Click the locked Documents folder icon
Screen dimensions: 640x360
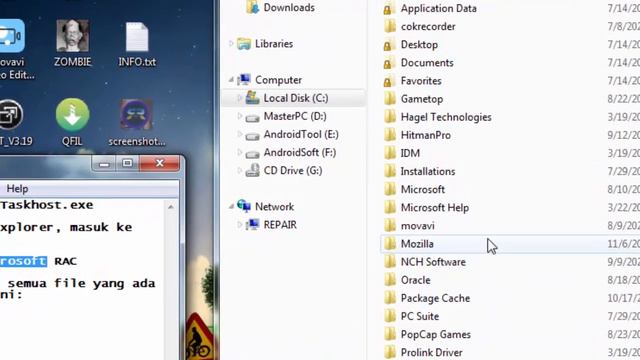pyautogui.click(x=389, y=63)
